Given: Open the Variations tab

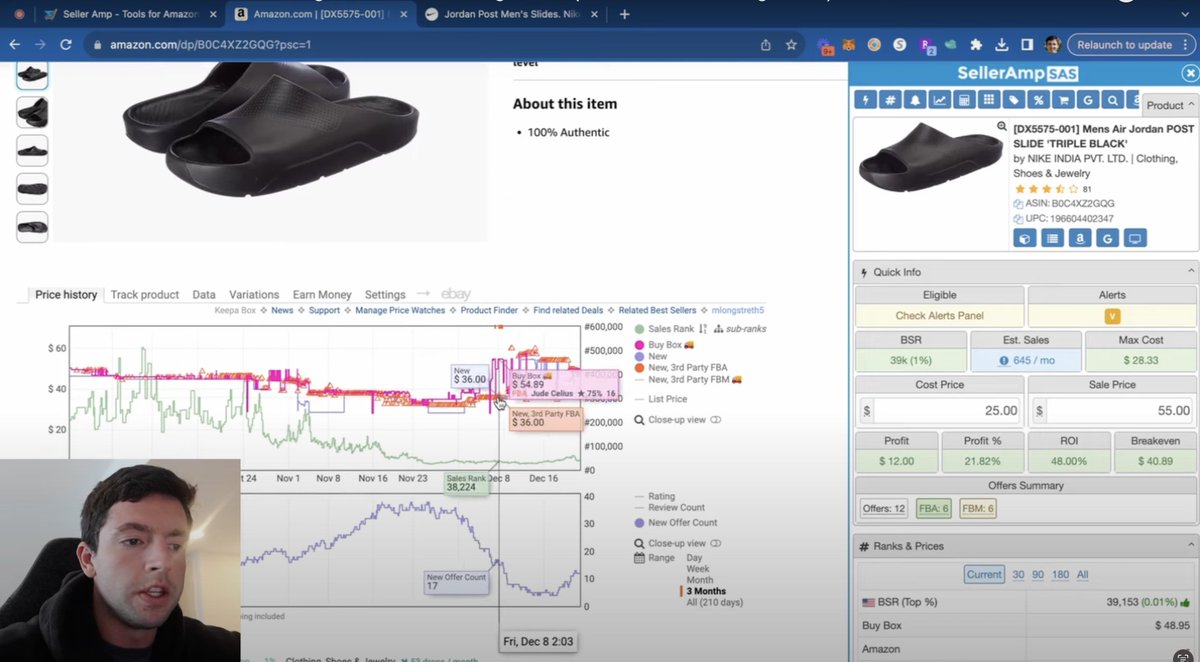Looking at the screenshot, I should (254, 294).
